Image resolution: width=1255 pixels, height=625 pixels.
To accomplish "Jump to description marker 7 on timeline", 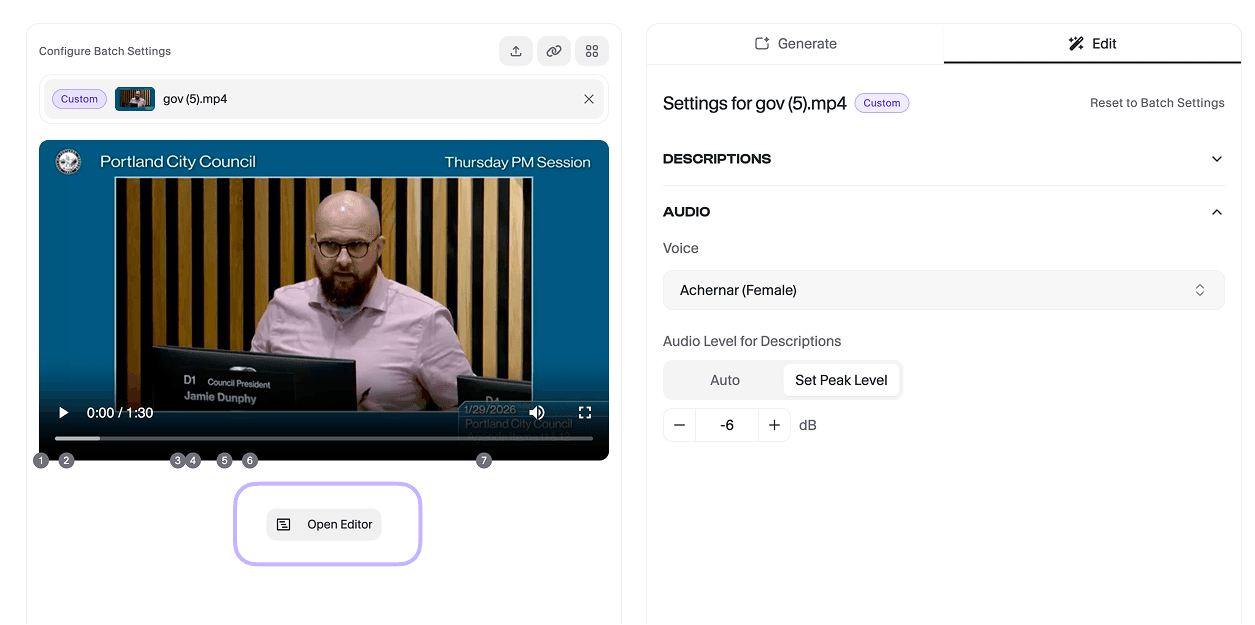I will coord(483,460).
